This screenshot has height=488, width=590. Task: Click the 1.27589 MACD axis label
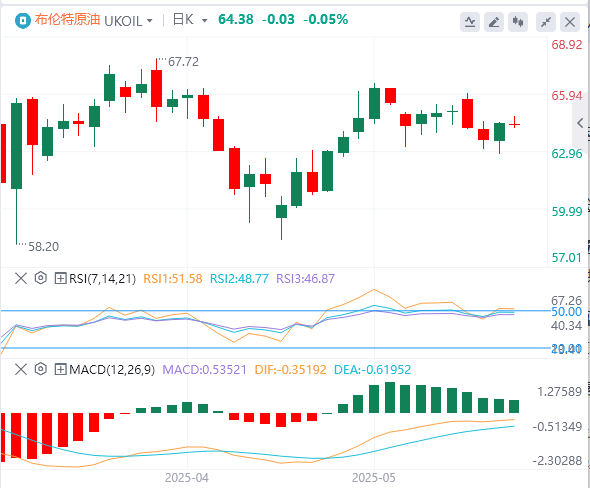[560, 392]
